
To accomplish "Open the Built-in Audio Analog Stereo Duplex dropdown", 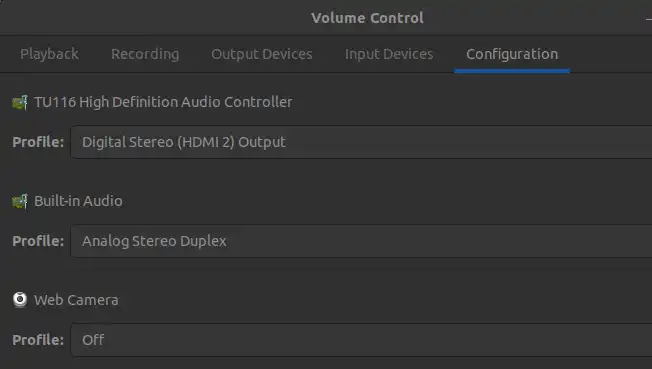I will (361, 241).
